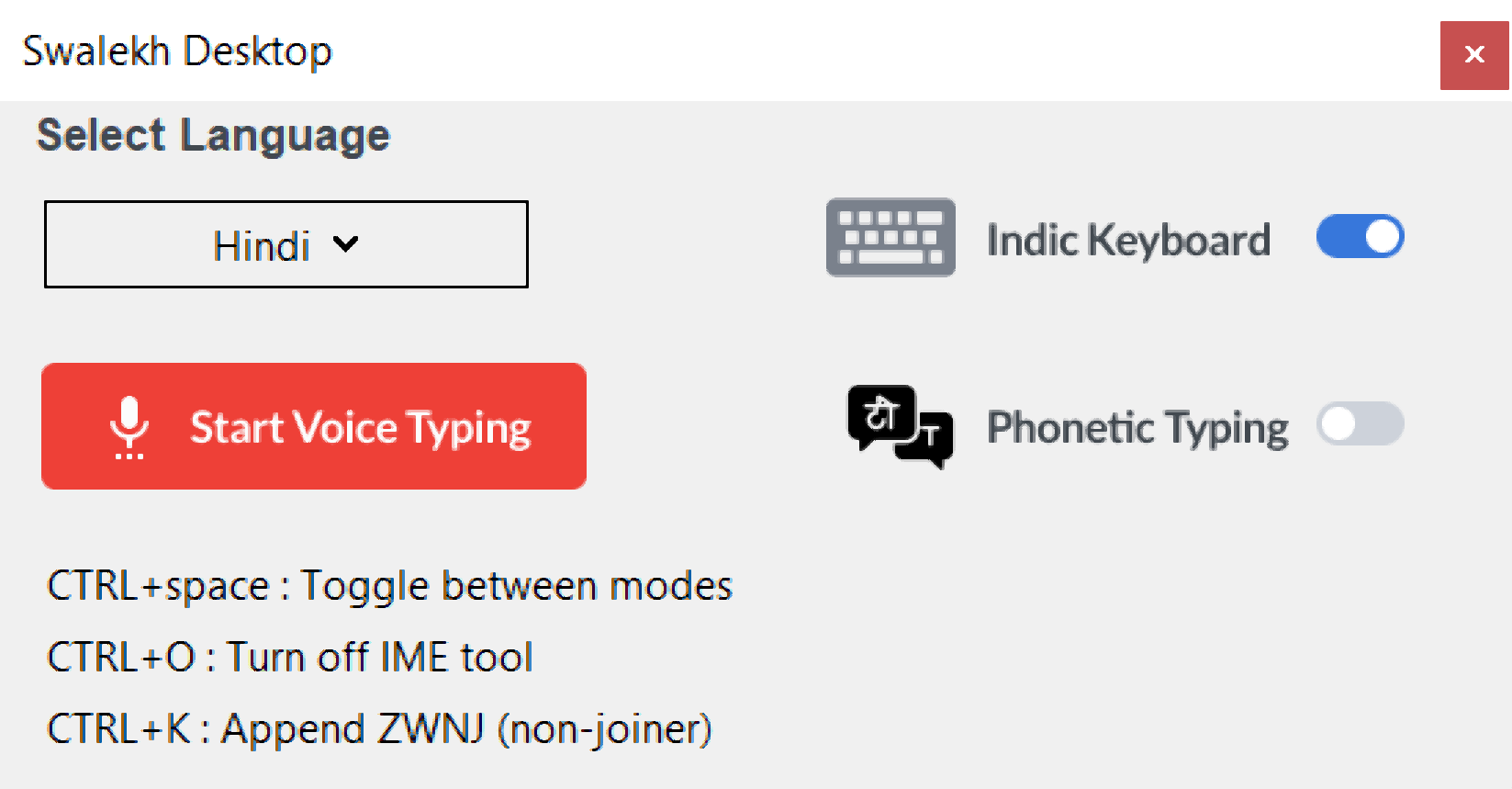The image size is (1512, 789).
Task: Start voice typing with the red button
Action: point(314,426)
